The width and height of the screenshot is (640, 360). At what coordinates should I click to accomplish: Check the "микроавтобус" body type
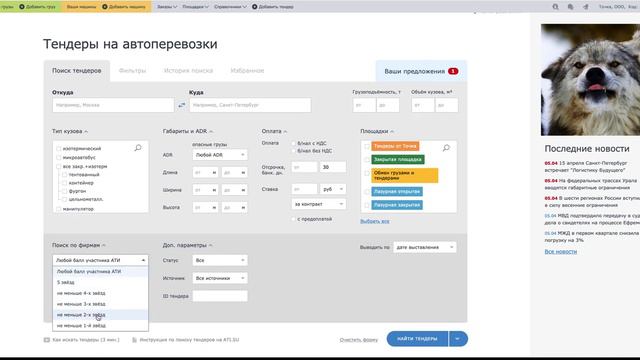click(x=58, y=158)
